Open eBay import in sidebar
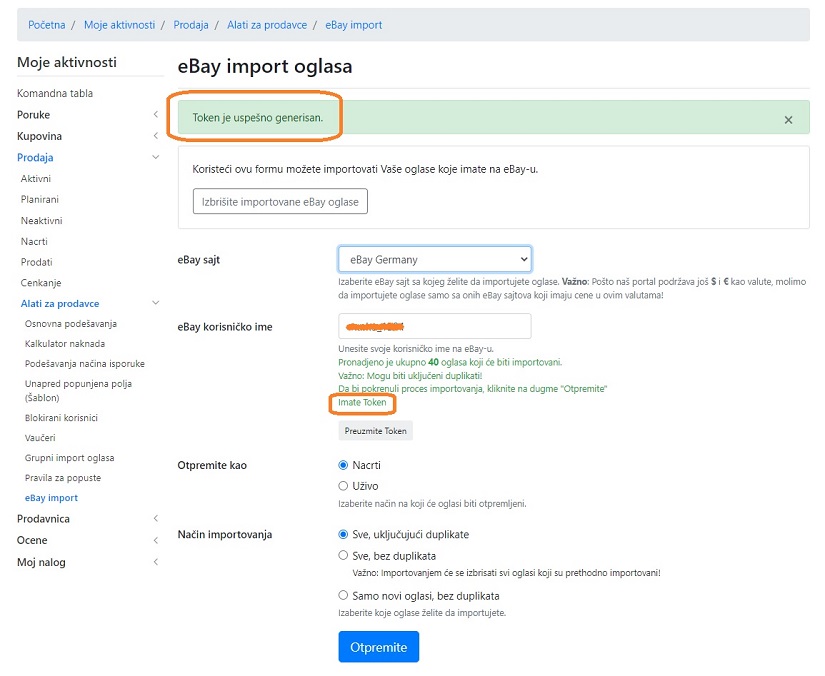825x676 pixels. [51, 498]
